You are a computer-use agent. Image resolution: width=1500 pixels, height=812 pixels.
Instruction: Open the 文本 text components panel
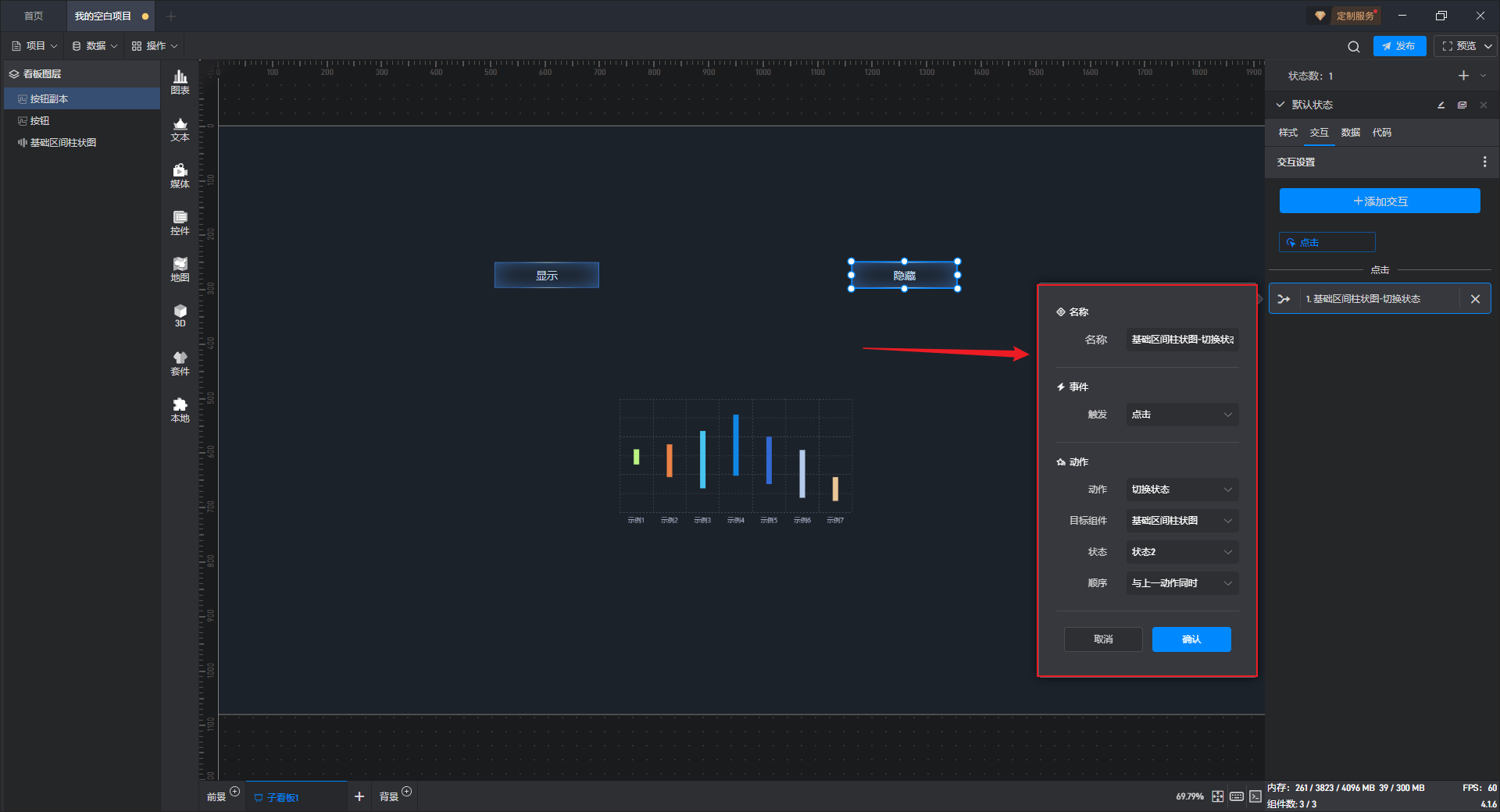click(x=180, y=129)
